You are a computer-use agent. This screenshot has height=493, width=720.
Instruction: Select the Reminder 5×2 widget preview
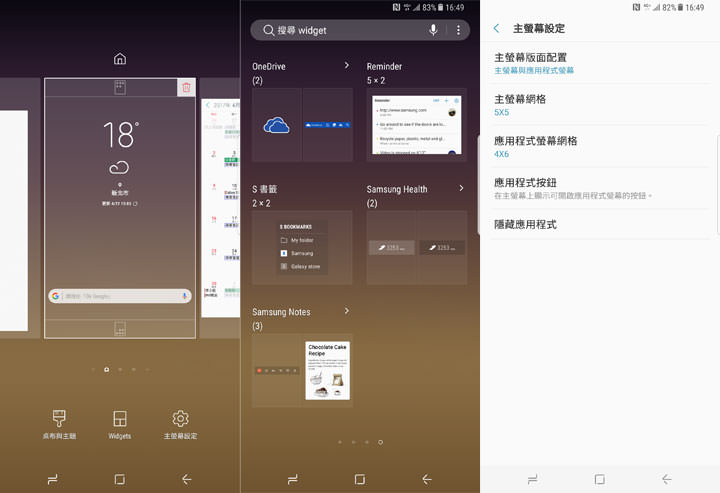416,125
